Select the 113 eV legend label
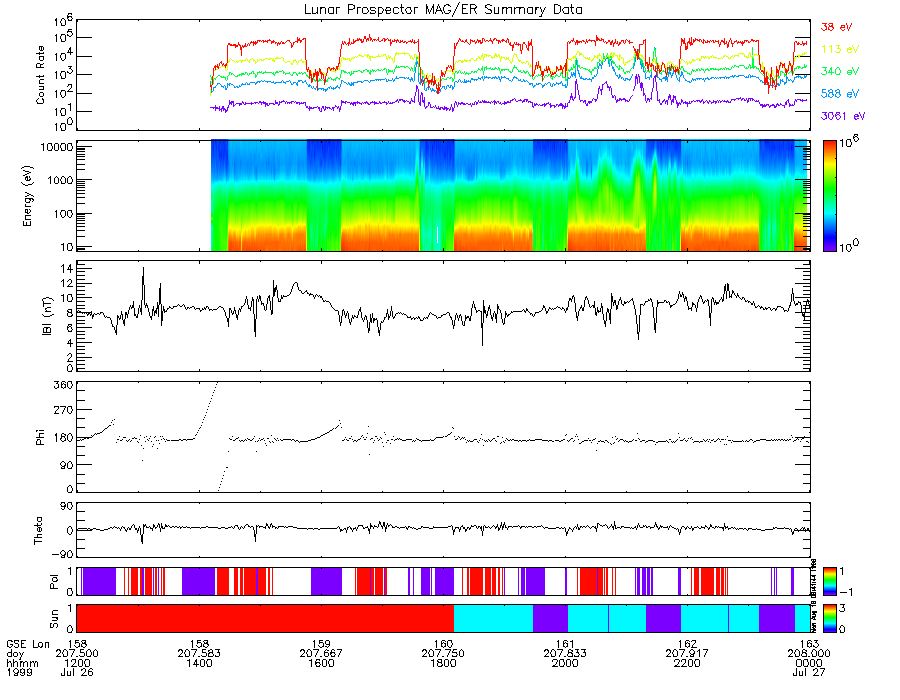The image size is (900, 700). (x=840, y=49)
